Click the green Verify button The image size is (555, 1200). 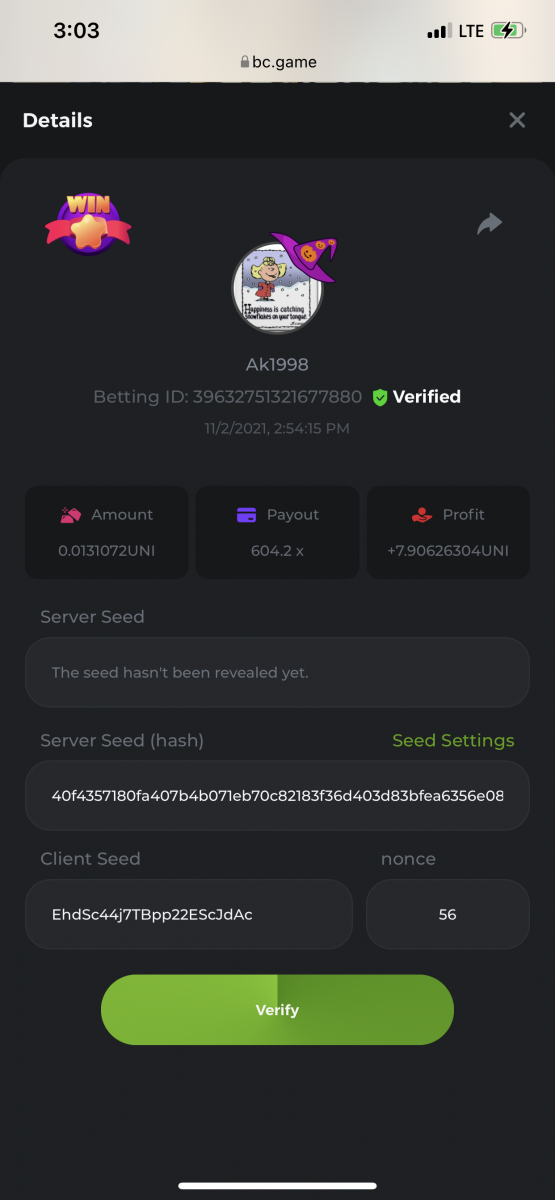[x=277, y=1010]
